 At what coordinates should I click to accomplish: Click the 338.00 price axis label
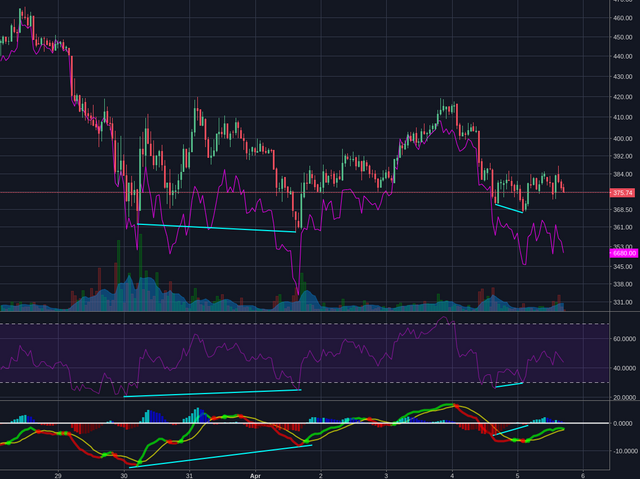[623, 284]
